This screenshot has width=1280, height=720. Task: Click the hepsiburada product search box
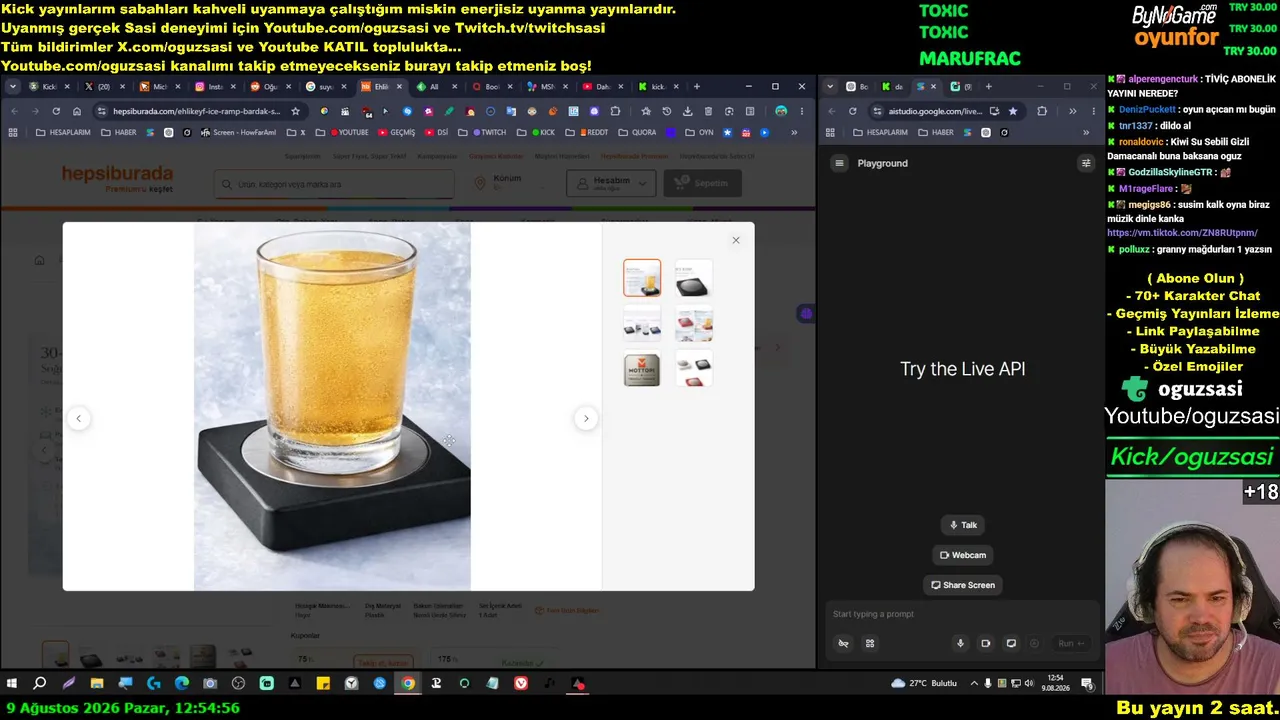[x=334, y=184]
